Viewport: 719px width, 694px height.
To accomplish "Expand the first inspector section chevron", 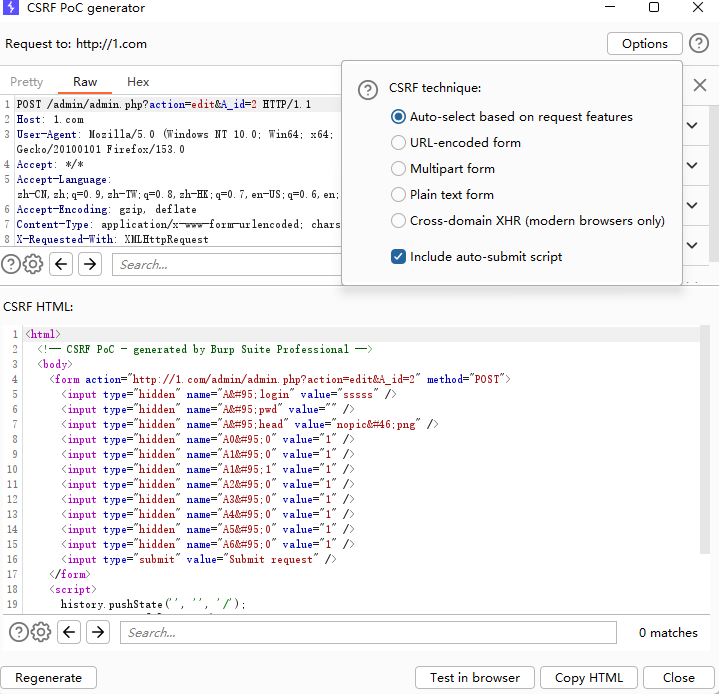I will tap(692, 125).
